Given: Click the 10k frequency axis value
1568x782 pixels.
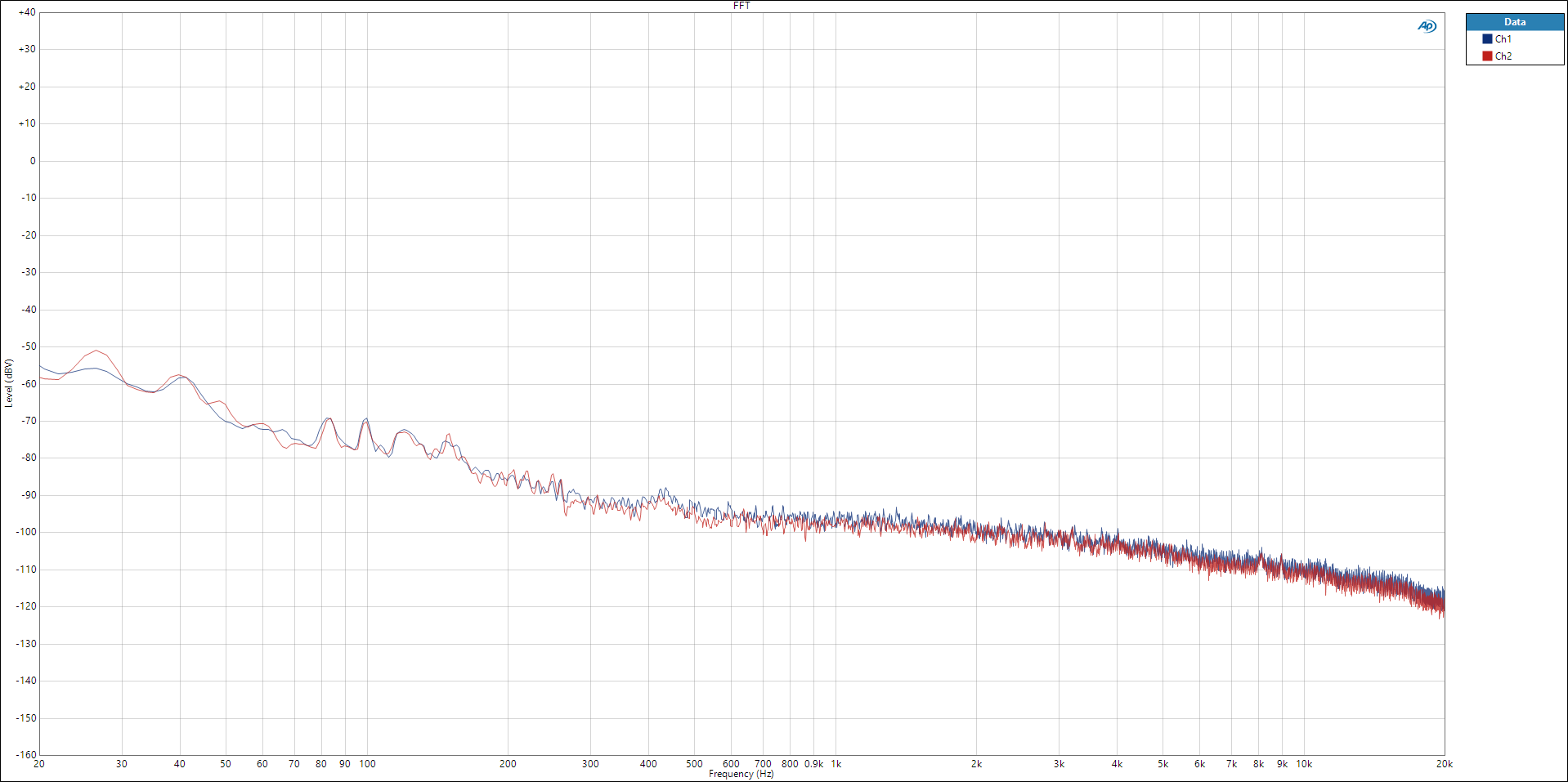Looking at the screenshot, I should click(1304, 764).
